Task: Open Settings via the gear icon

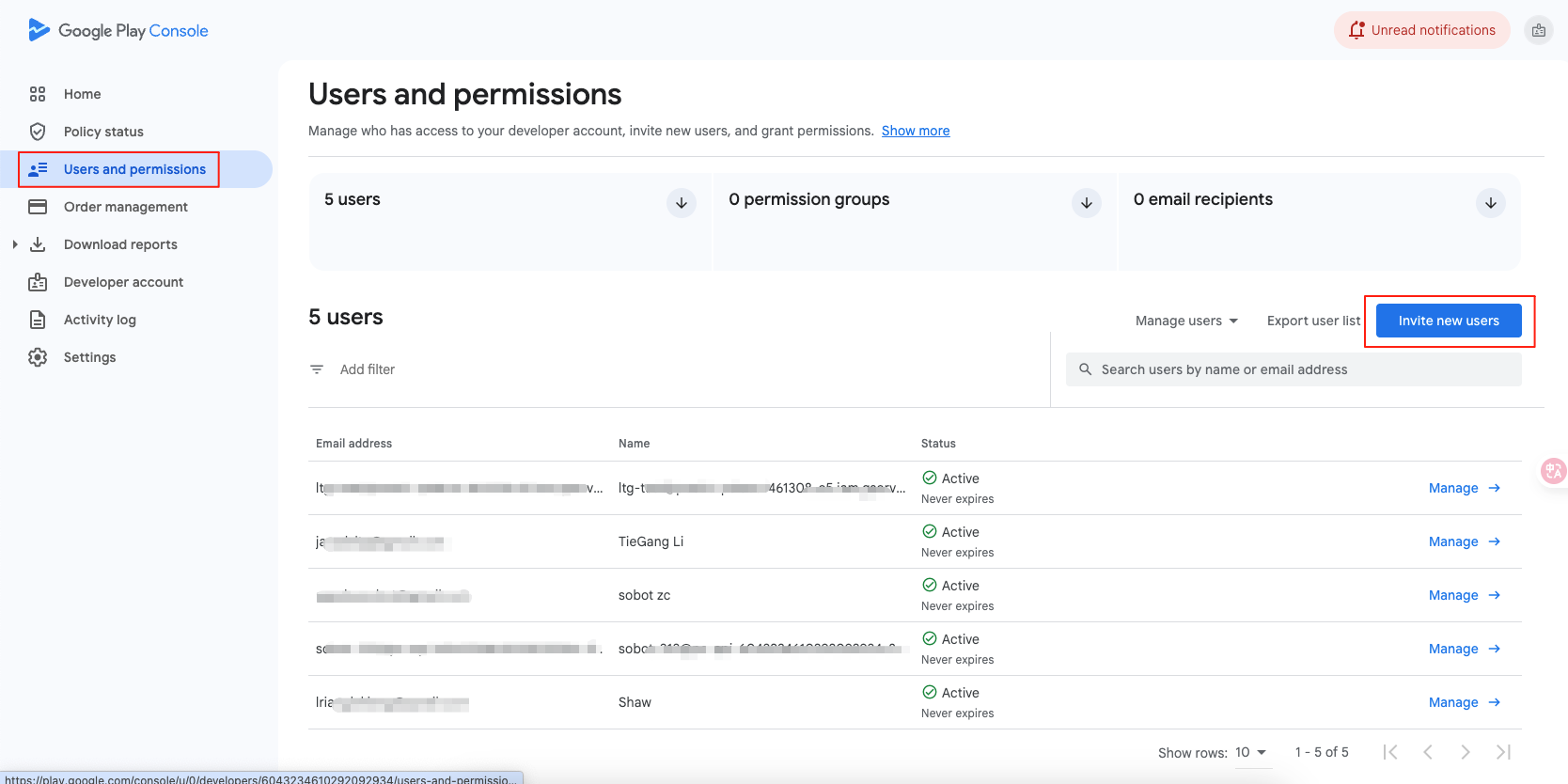Action: click(38, 357)
